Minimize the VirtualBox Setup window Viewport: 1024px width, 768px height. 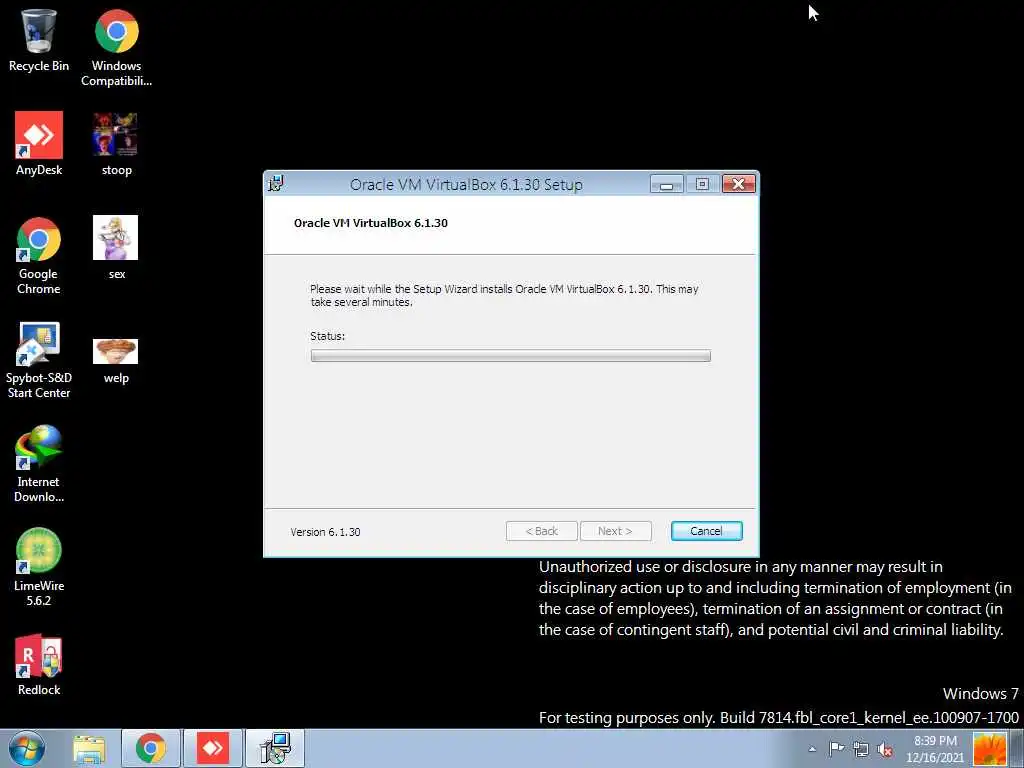coord(666,184)
